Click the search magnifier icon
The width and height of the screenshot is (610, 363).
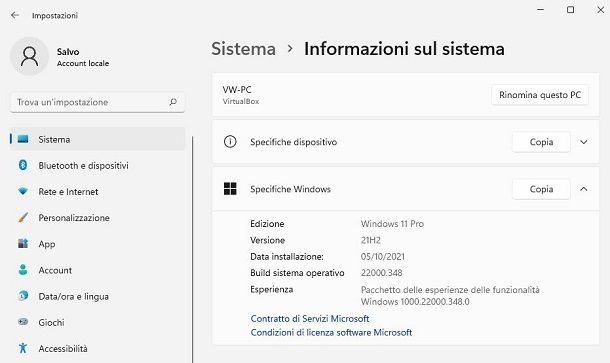pos(173,102)
